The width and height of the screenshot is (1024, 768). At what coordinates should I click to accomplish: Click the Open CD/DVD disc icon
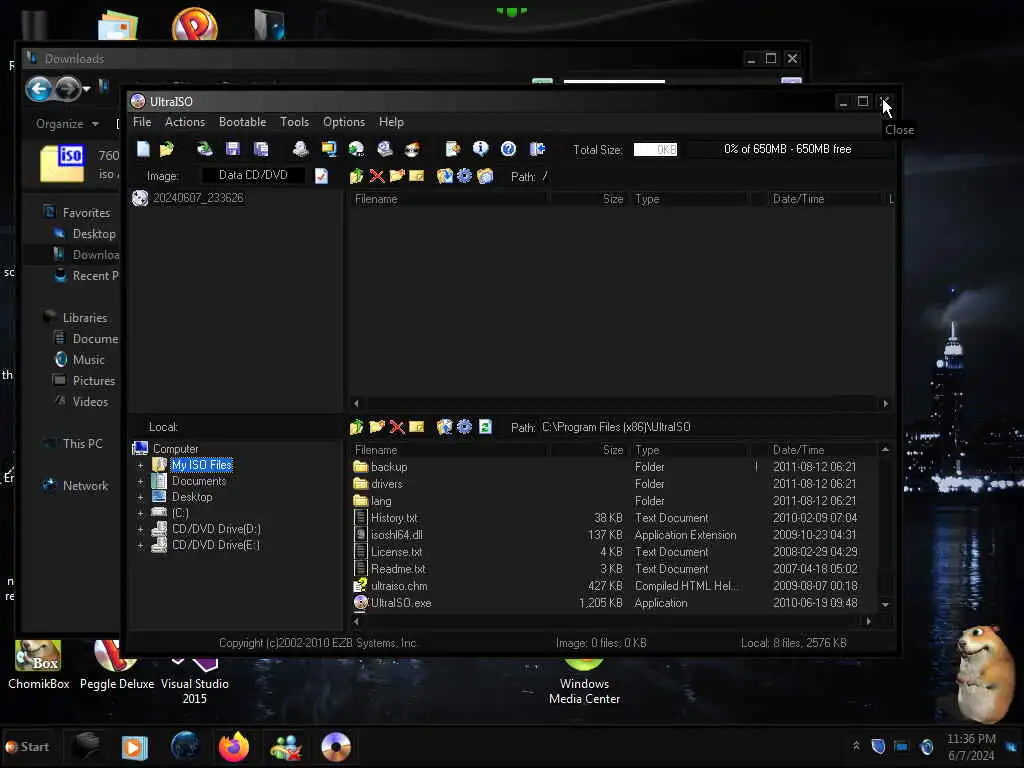pos(205,149)
